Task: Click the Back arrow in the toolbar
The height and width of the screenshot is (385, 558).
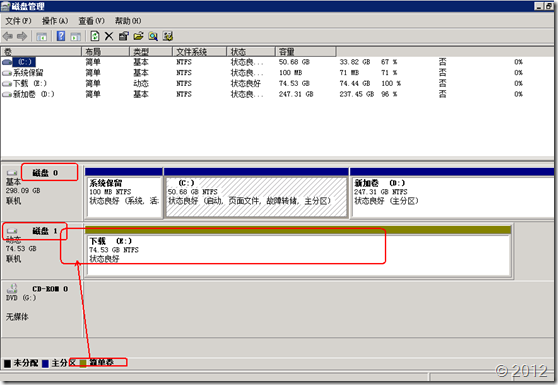Action: pos(7,36)
